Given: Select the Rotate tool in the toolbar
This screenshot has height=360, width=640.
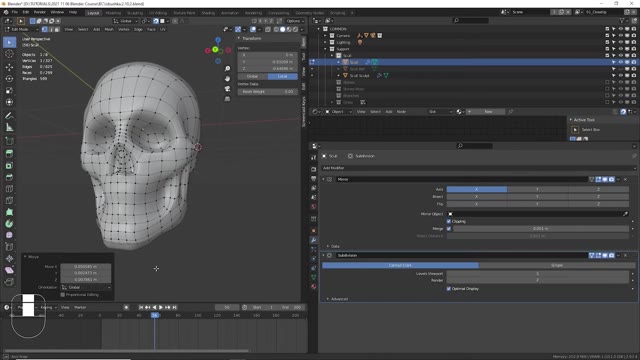Looking at the screenshot, I should [9, 78].
